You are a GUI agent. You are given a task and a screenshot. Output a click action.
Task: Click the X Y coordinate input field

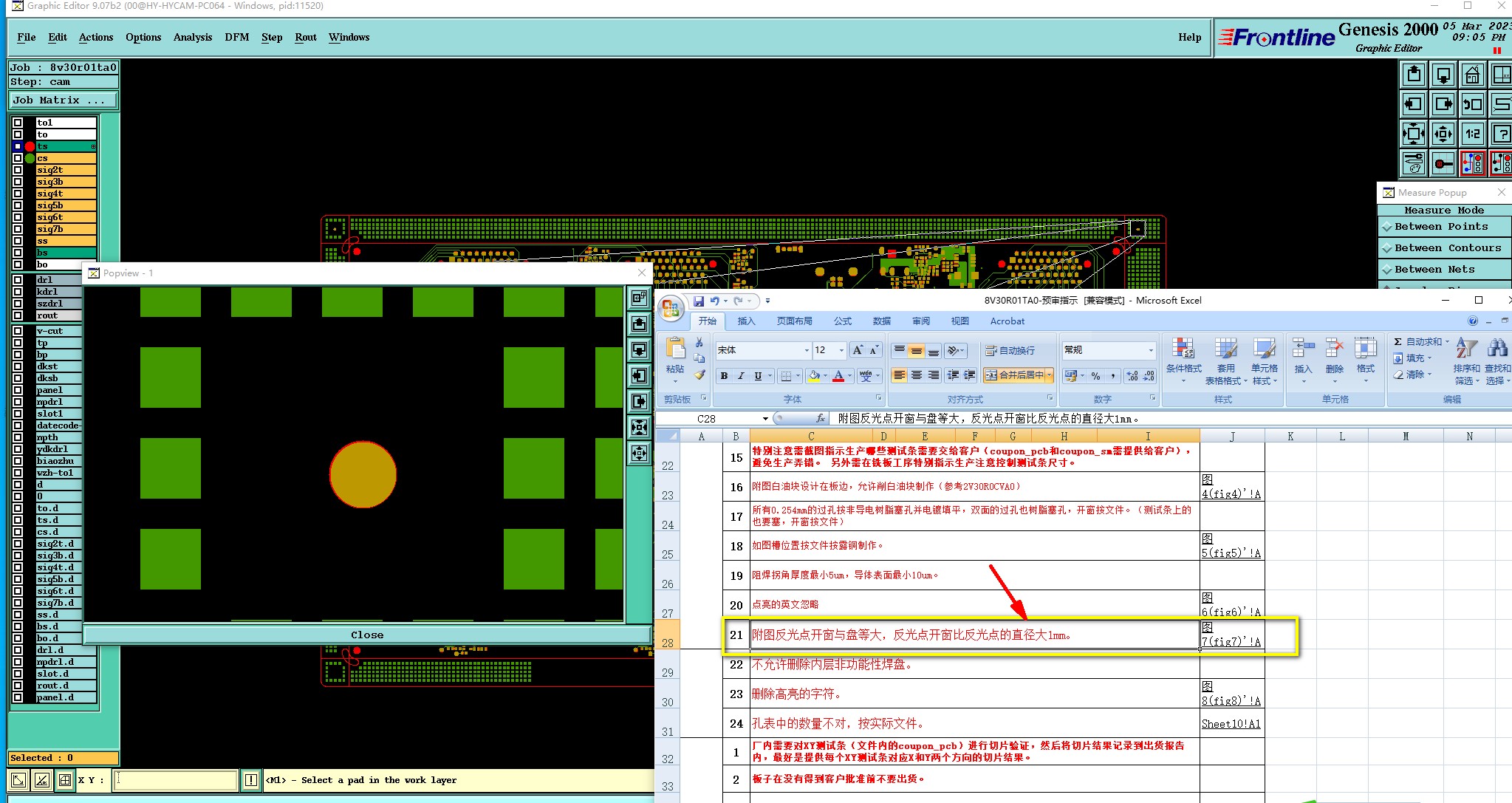click(x=176, y=779)
